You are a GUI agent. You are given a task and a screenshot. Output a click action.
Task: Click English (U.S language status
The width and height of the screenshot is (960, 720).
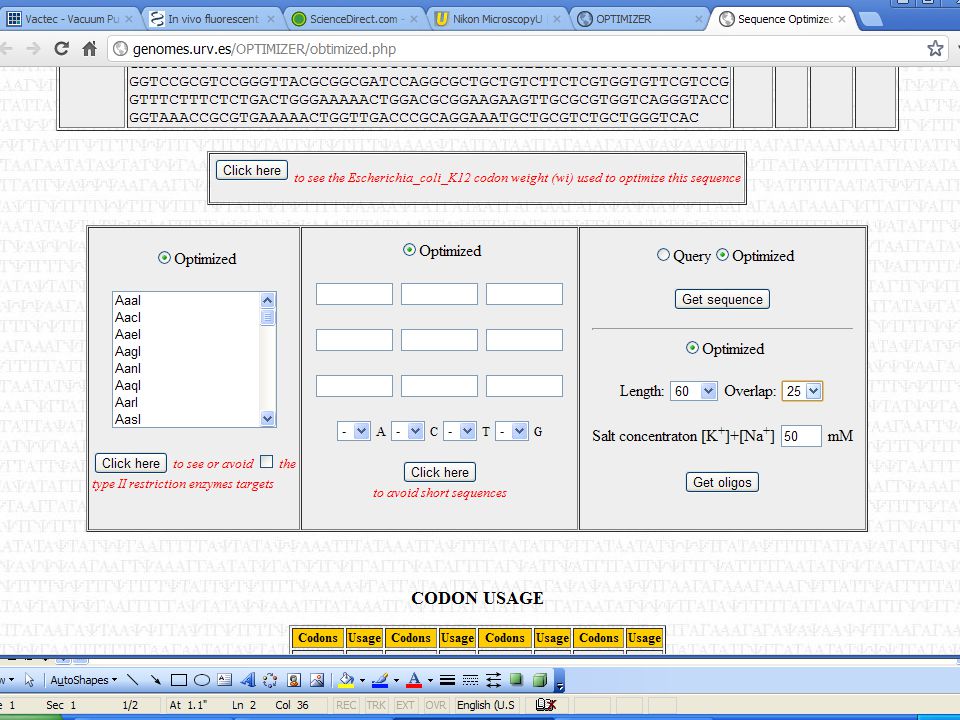[x=486, y=705]
